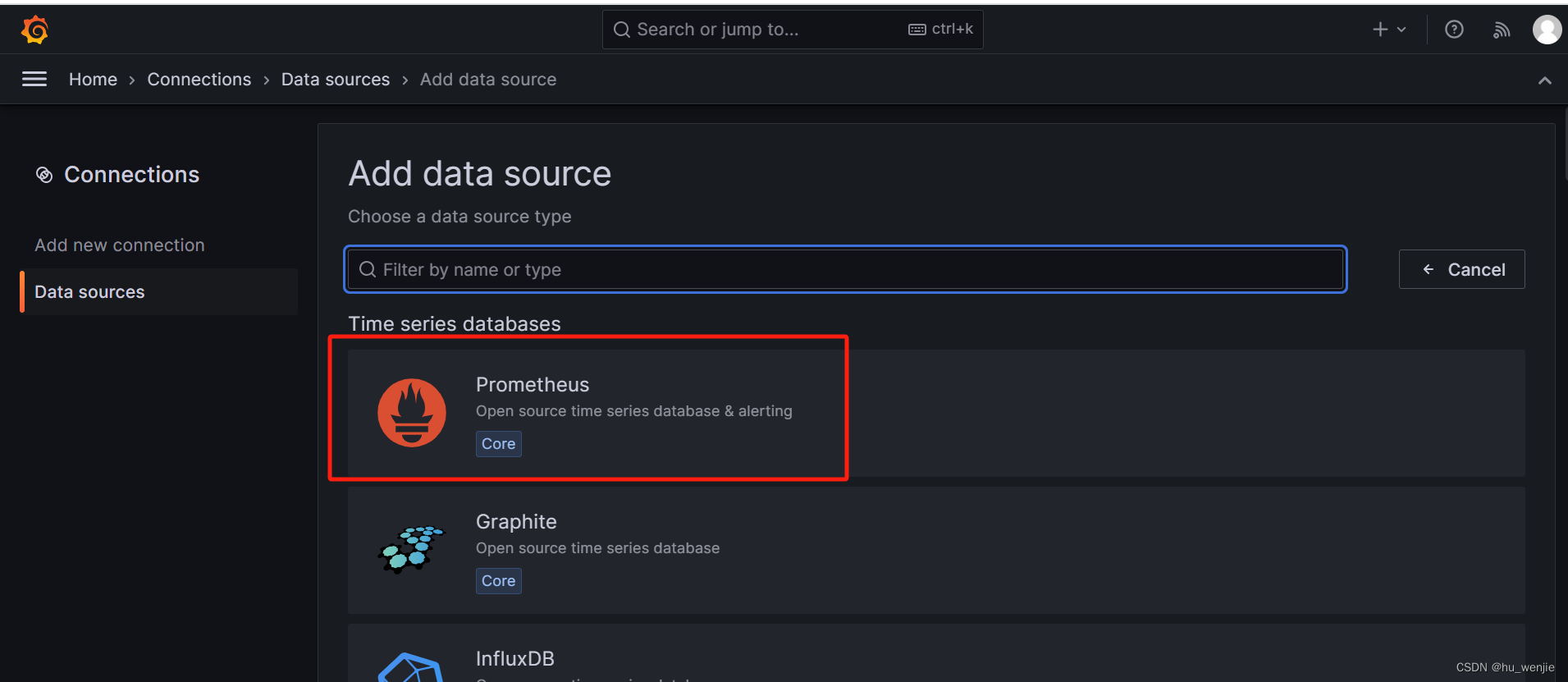The image size is (1568, 682).
Task: Click the Grafana logo icon
Action: pos(34,30)
